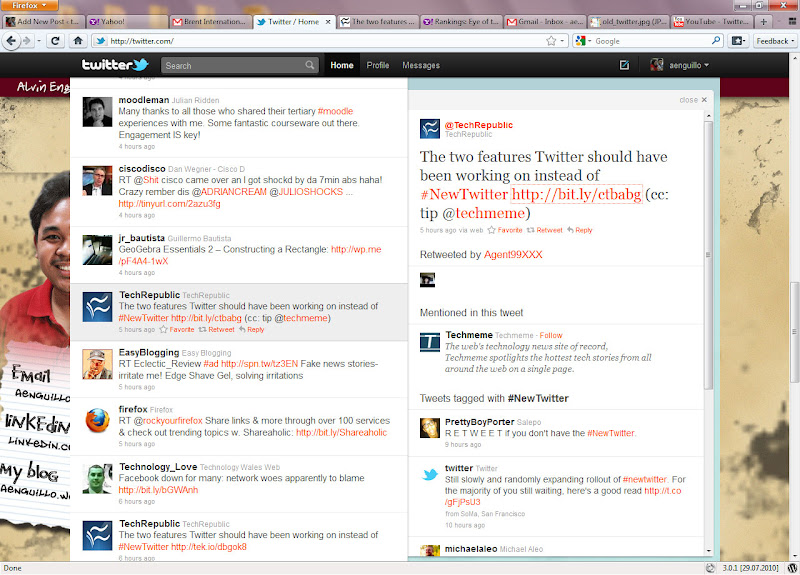Click the firefox avatar in the timeline
The image size is (800, 575).
[97, 421]
